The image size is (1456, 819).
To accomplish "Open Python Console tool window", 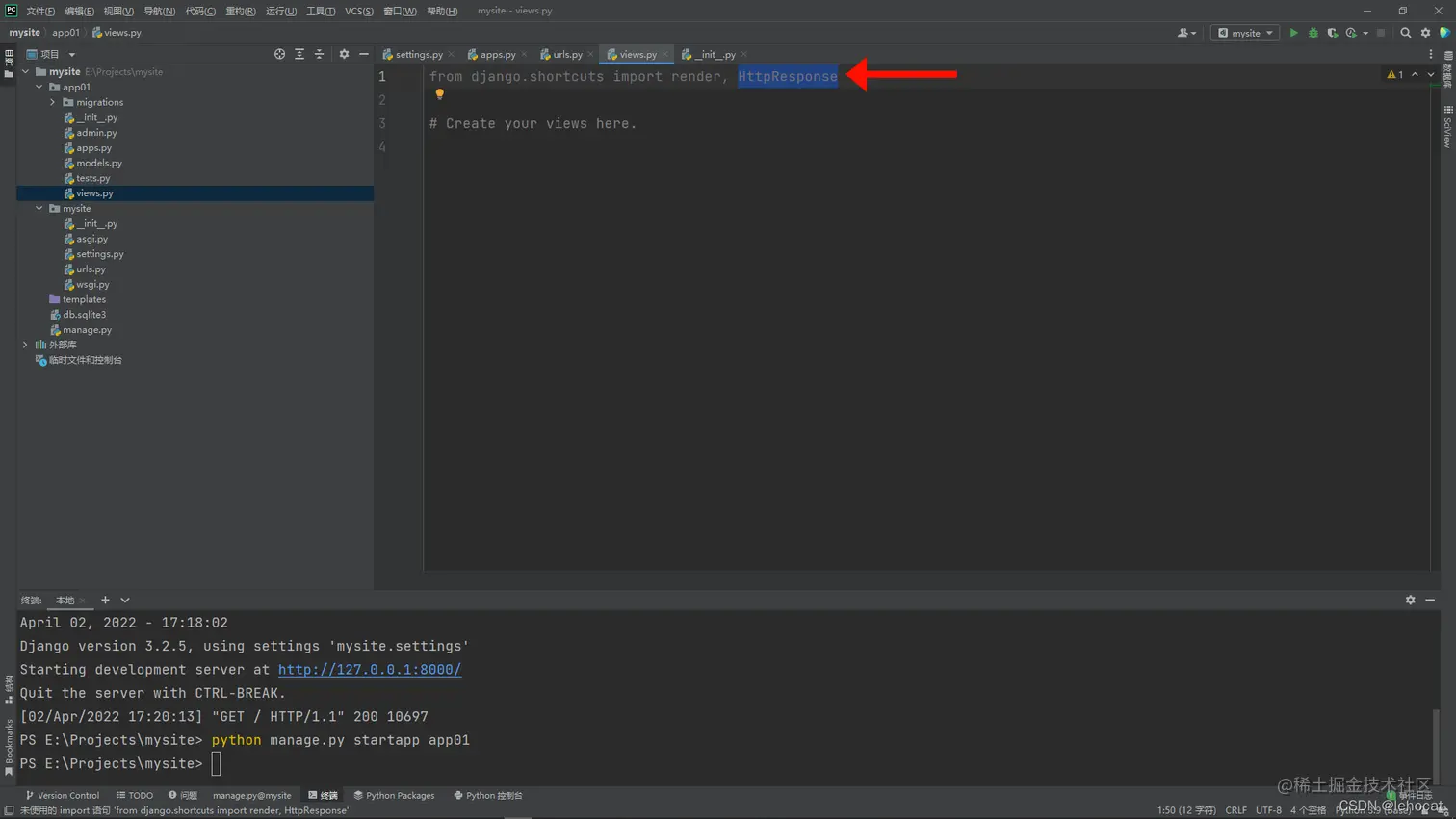I will pos(487,795).
